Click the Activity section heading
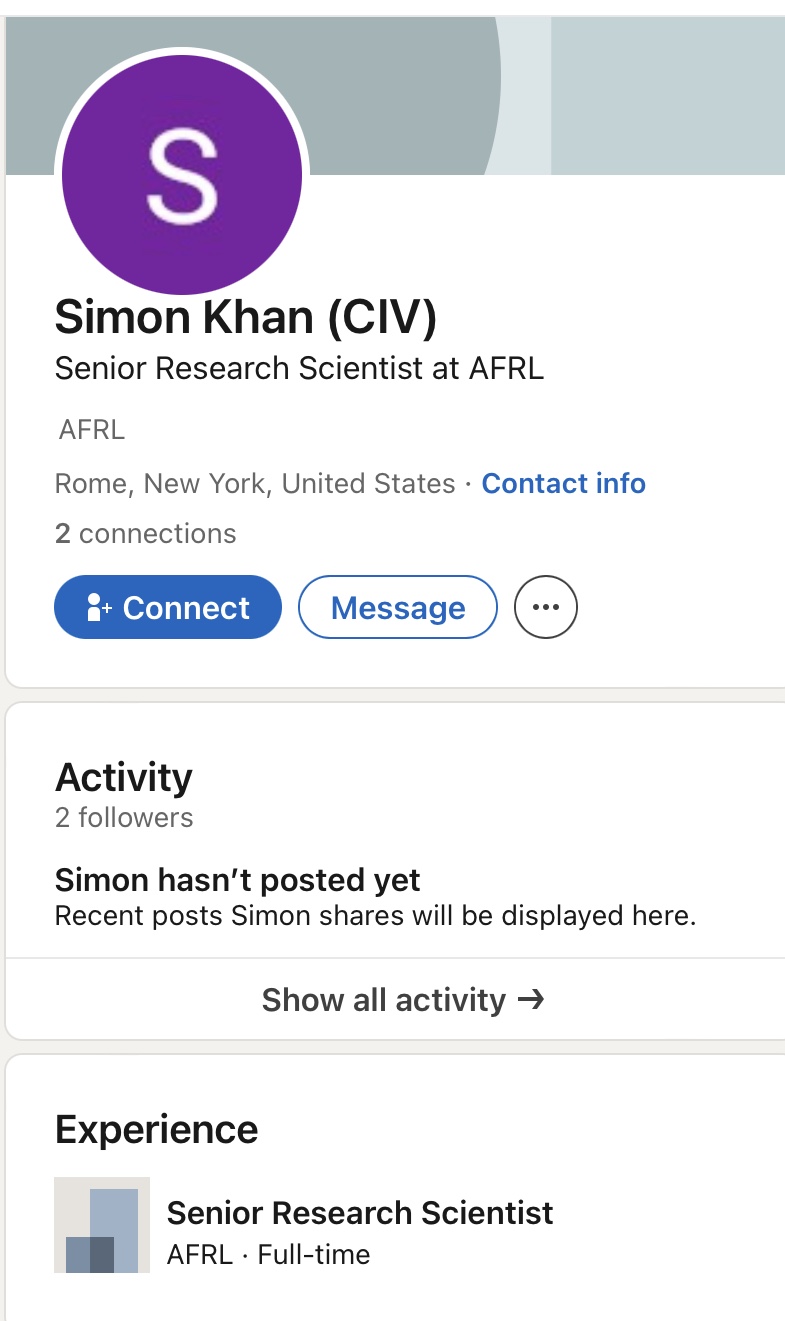Screen dimensions: 785x1321 (124, 777)
